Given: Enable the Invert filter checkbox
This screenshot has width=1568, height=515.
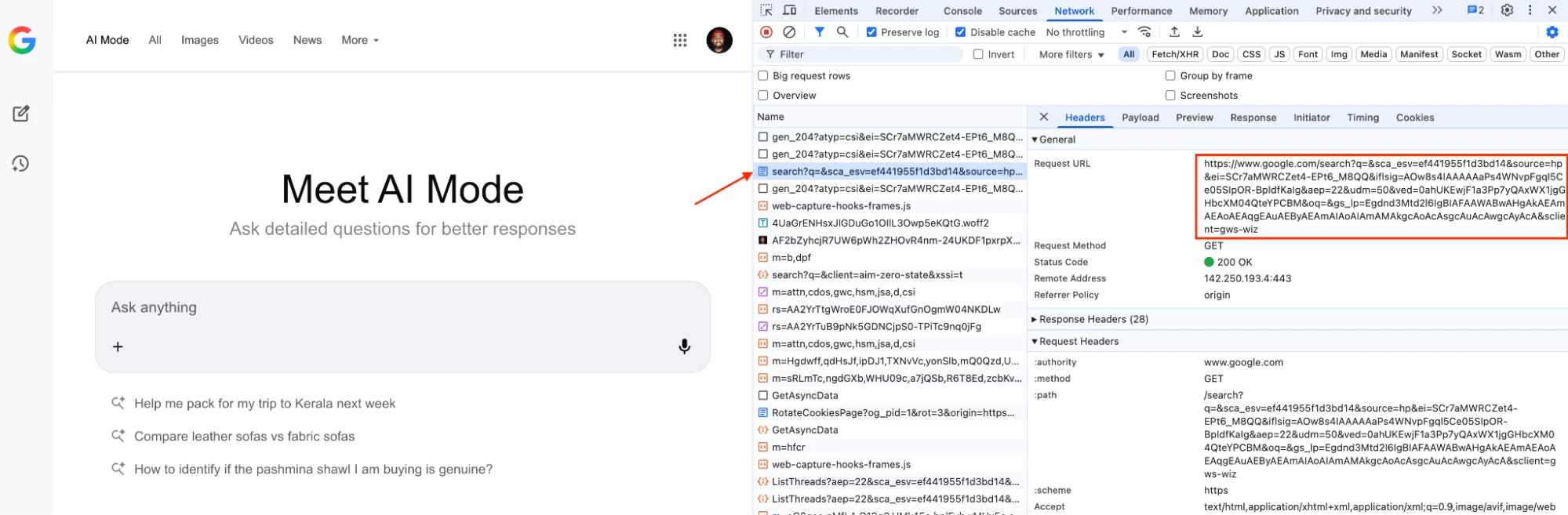Looking at the screenshot, I should (978, 54).
